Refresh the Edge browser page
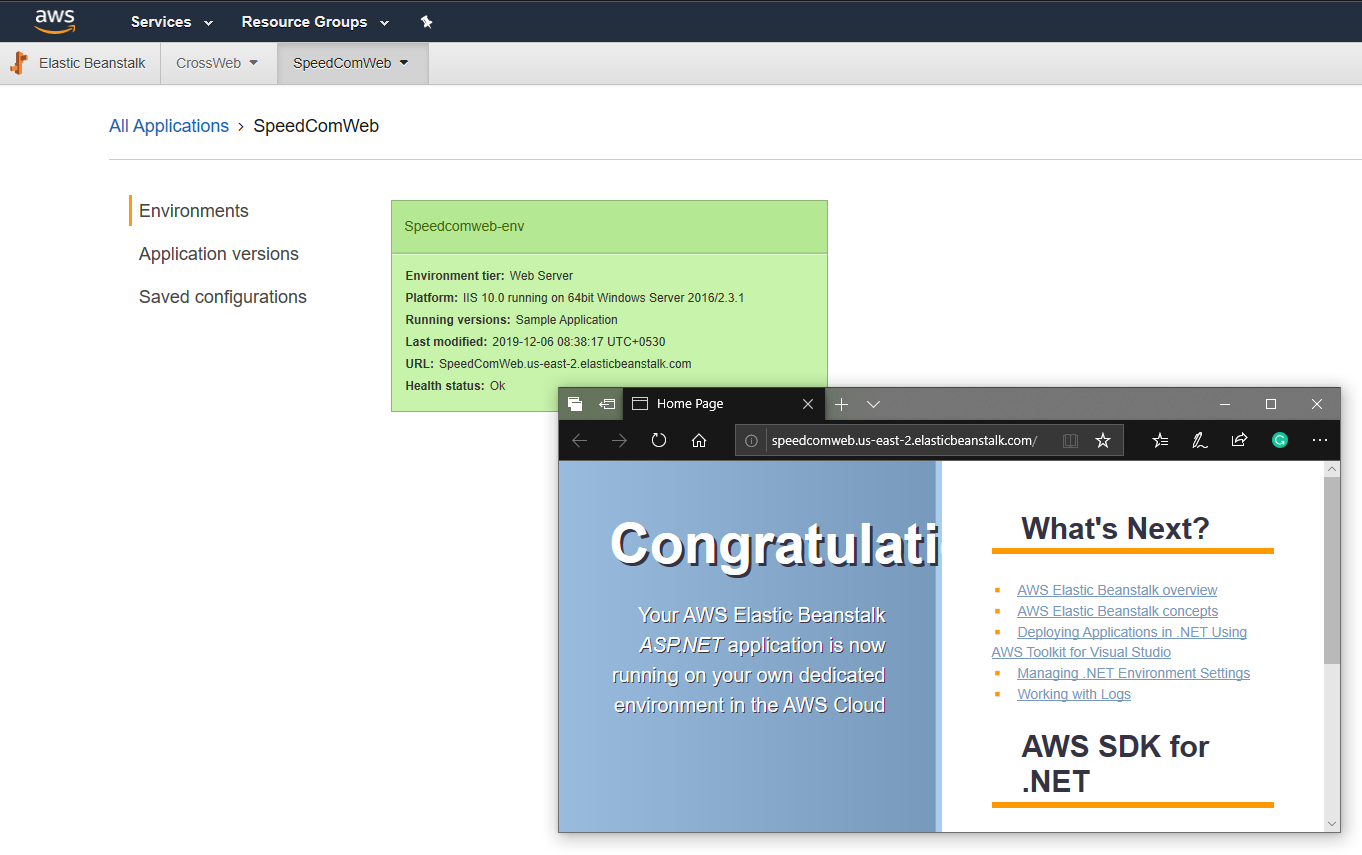 coord(659,440)
